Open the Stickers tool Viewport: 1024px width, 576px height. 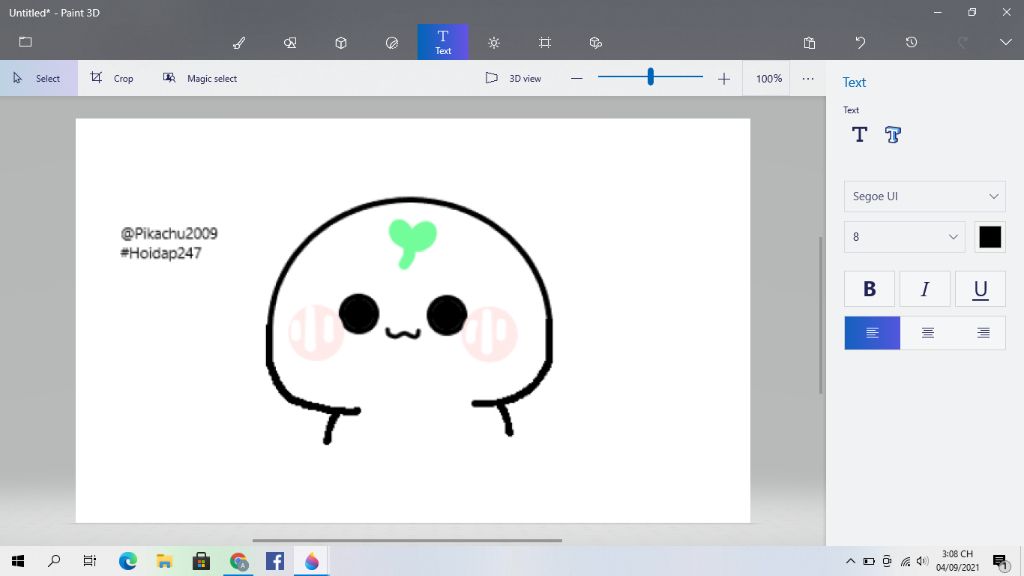point(392,43)
